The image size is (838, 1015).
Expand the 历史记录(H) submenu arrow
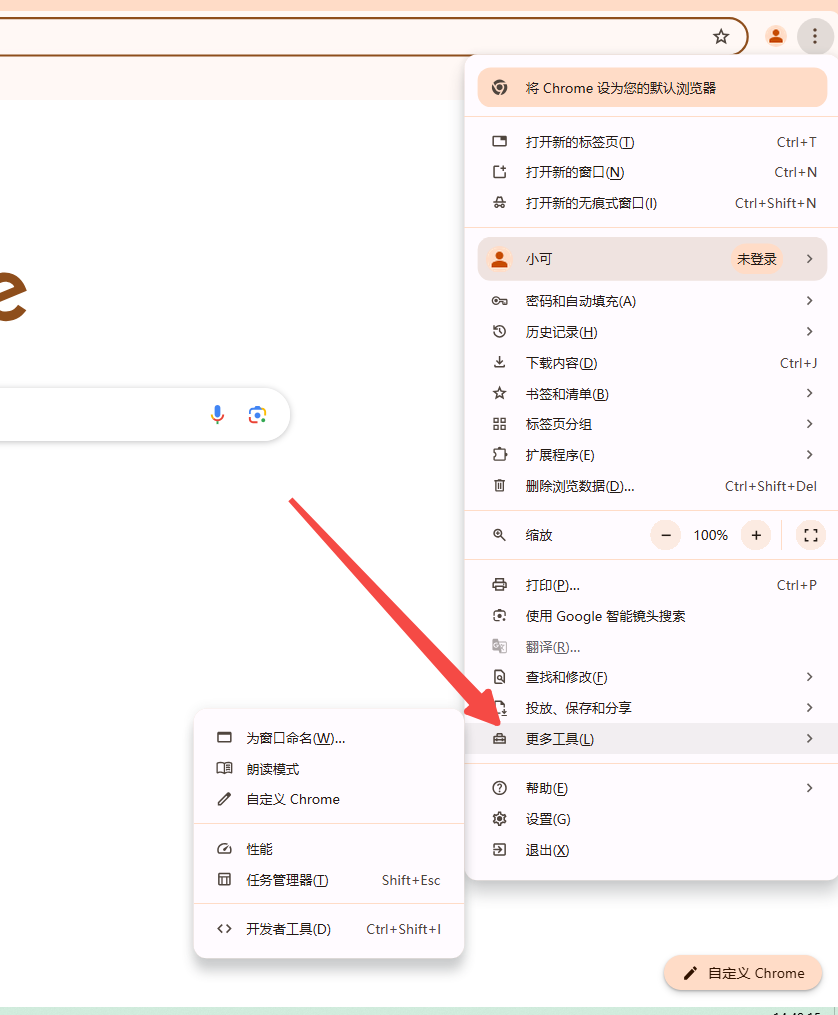[810, 332]
